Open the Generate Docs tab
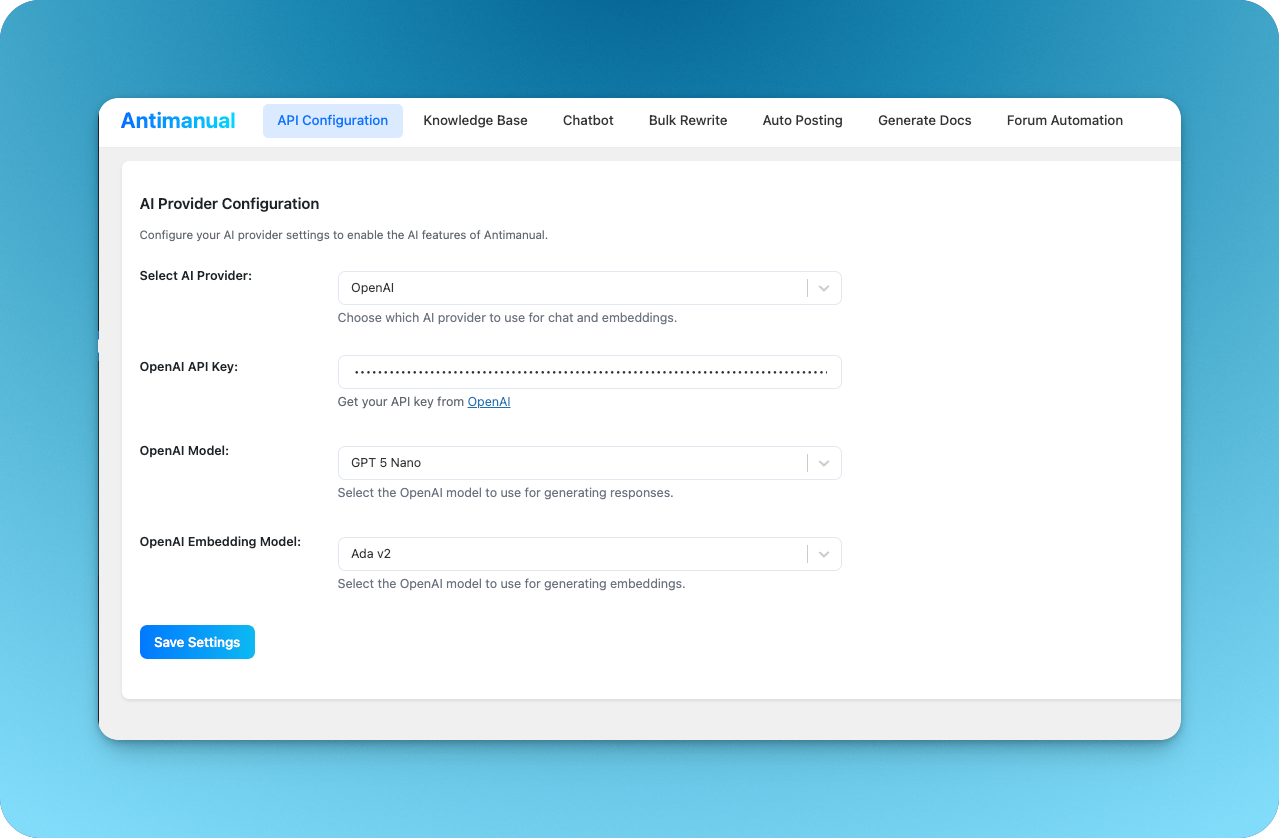 tap(924, 120)
